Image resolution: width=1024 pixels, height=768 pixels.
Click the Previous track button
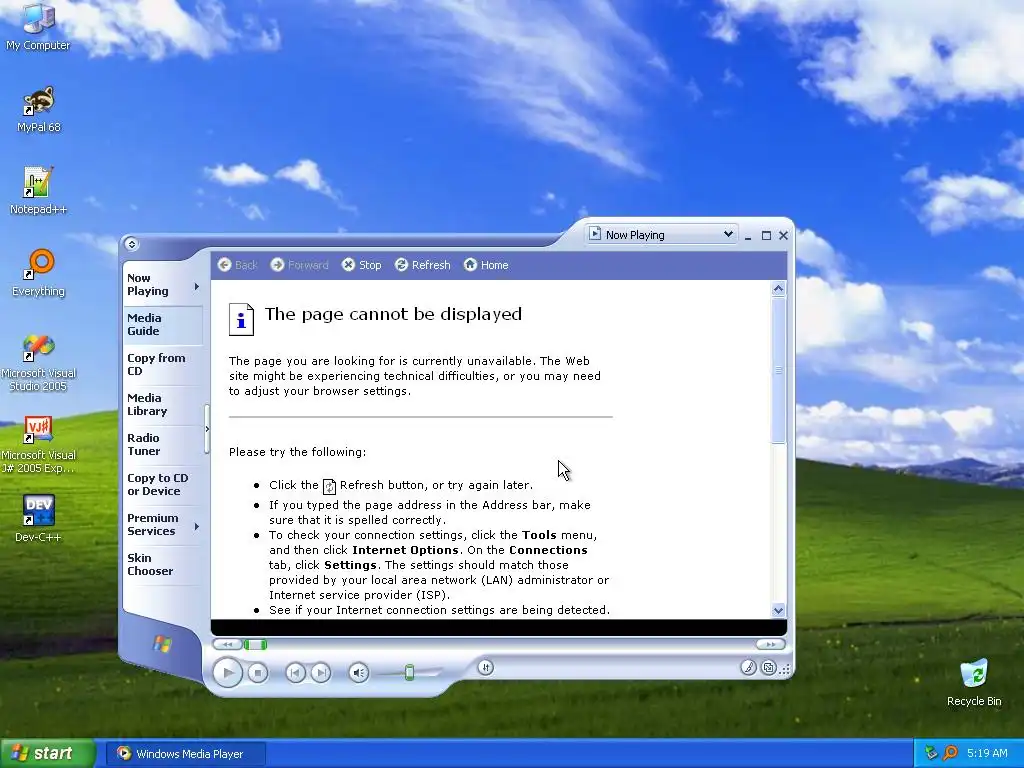[x=295, y=672]
